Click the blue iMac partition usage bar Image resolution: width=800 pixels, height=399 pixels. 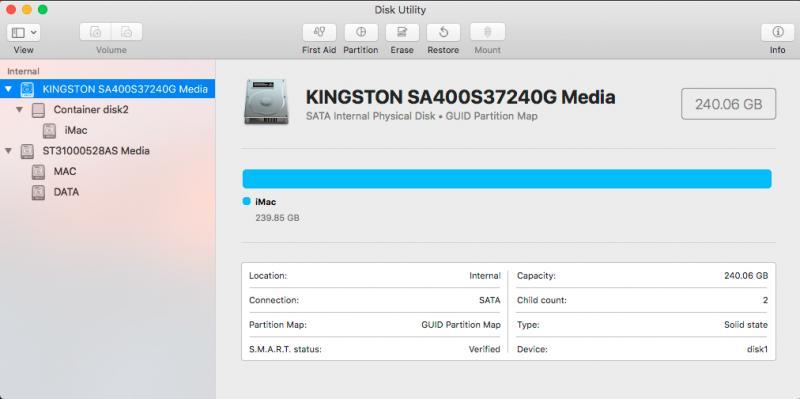tap(507, 179)
